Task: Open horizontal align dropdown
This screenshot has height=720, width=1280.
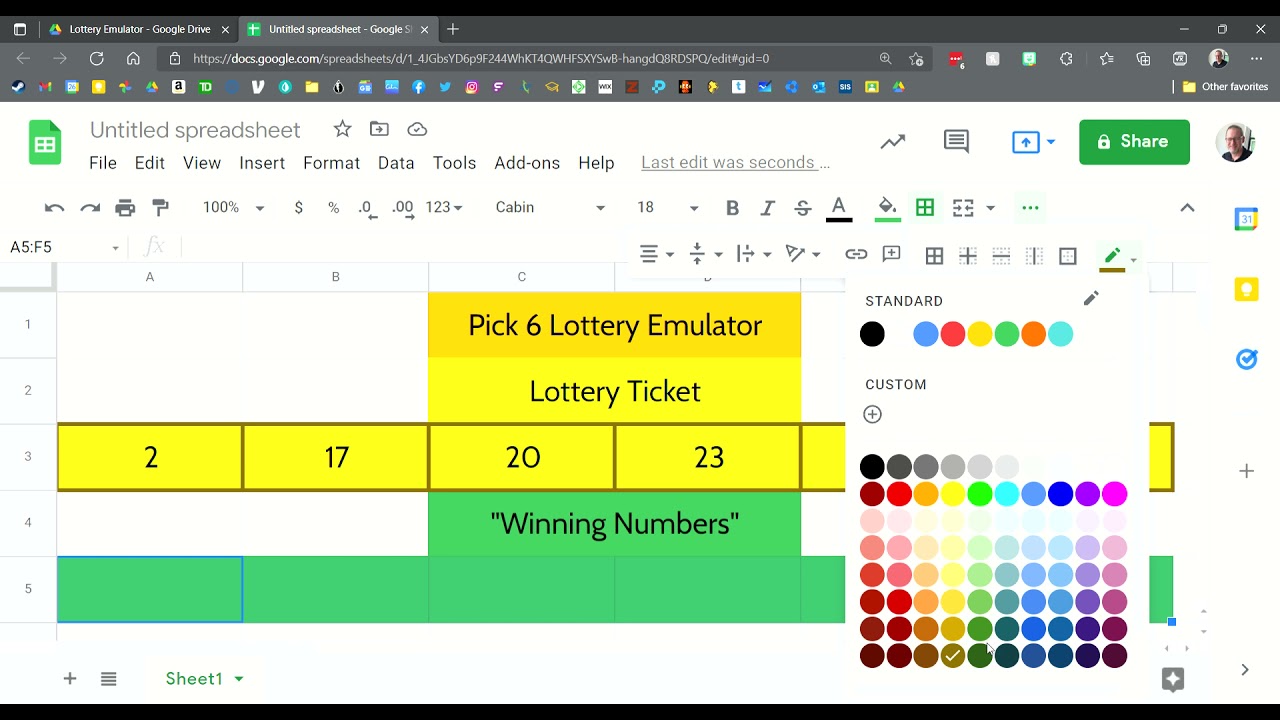Action: 656,254
